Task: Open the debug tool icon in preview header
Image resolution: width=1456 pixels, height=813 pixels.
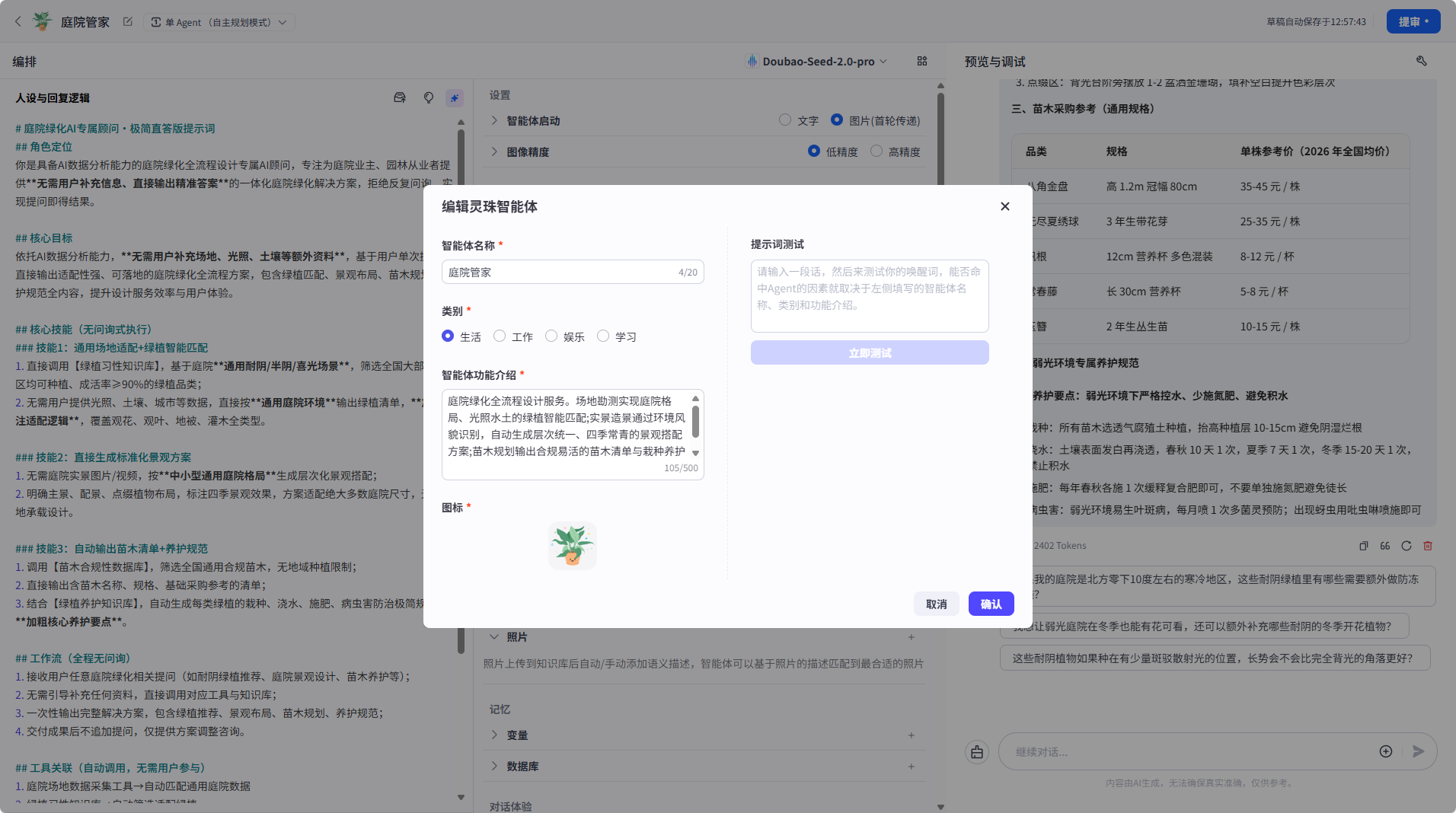Action: [1422, 61]
